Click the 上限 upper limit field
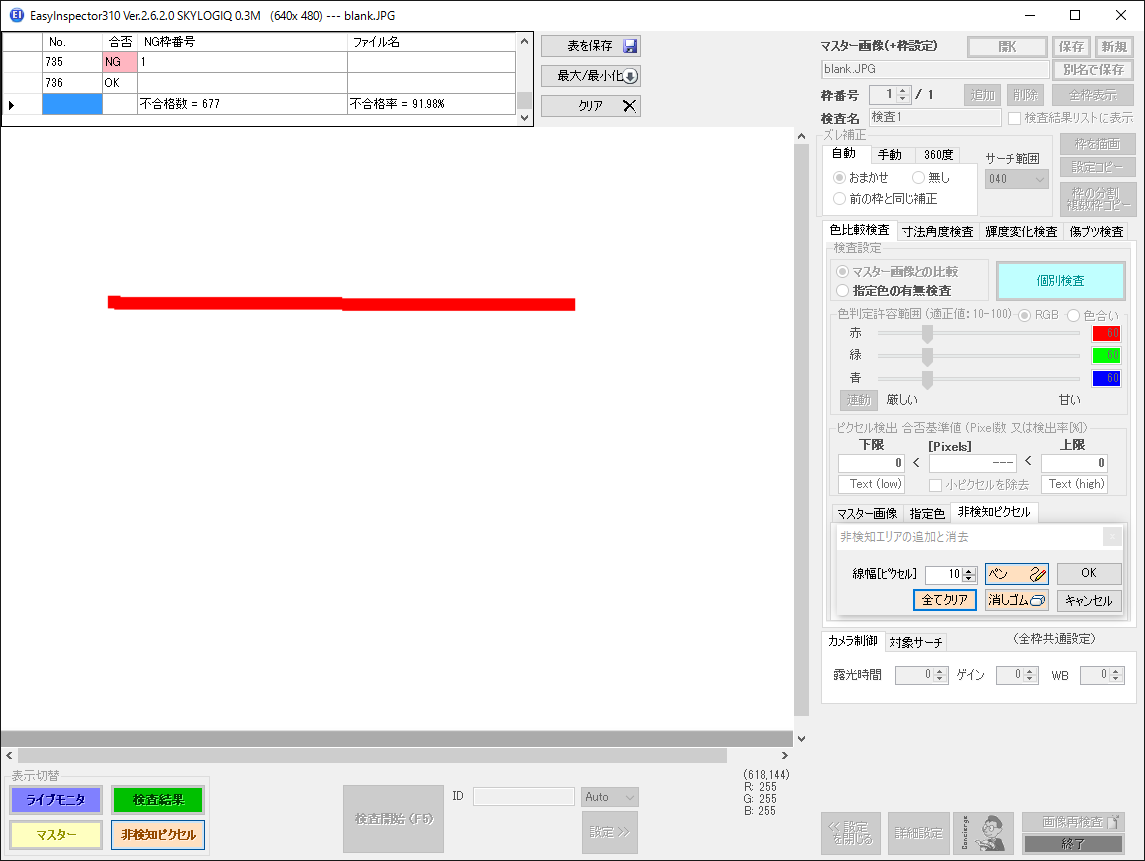This screenshot has height=861, width=1145. pyautogui.click(x=1074, y=463)
